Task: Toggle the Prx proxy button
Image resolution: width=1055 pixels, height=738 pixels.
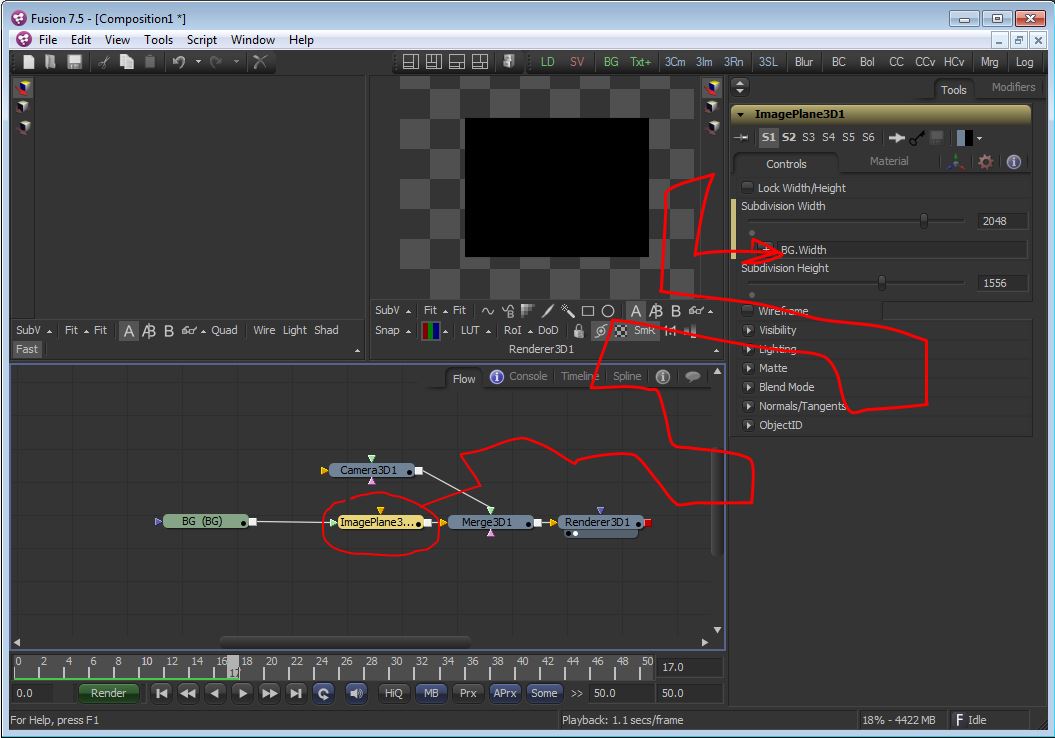Action: click(468, 693)
